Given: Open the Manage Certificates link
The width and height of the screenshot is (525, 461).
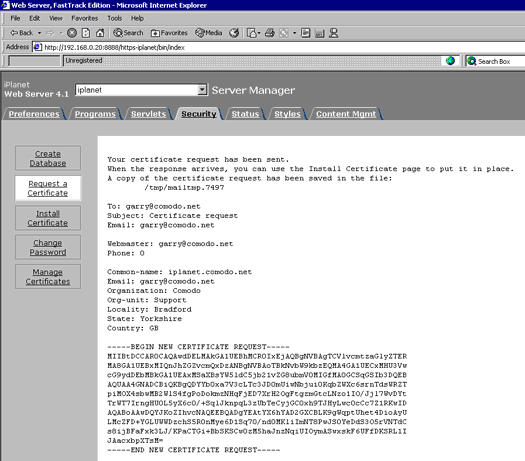Looking at the screenshot, I should [48, 277].
